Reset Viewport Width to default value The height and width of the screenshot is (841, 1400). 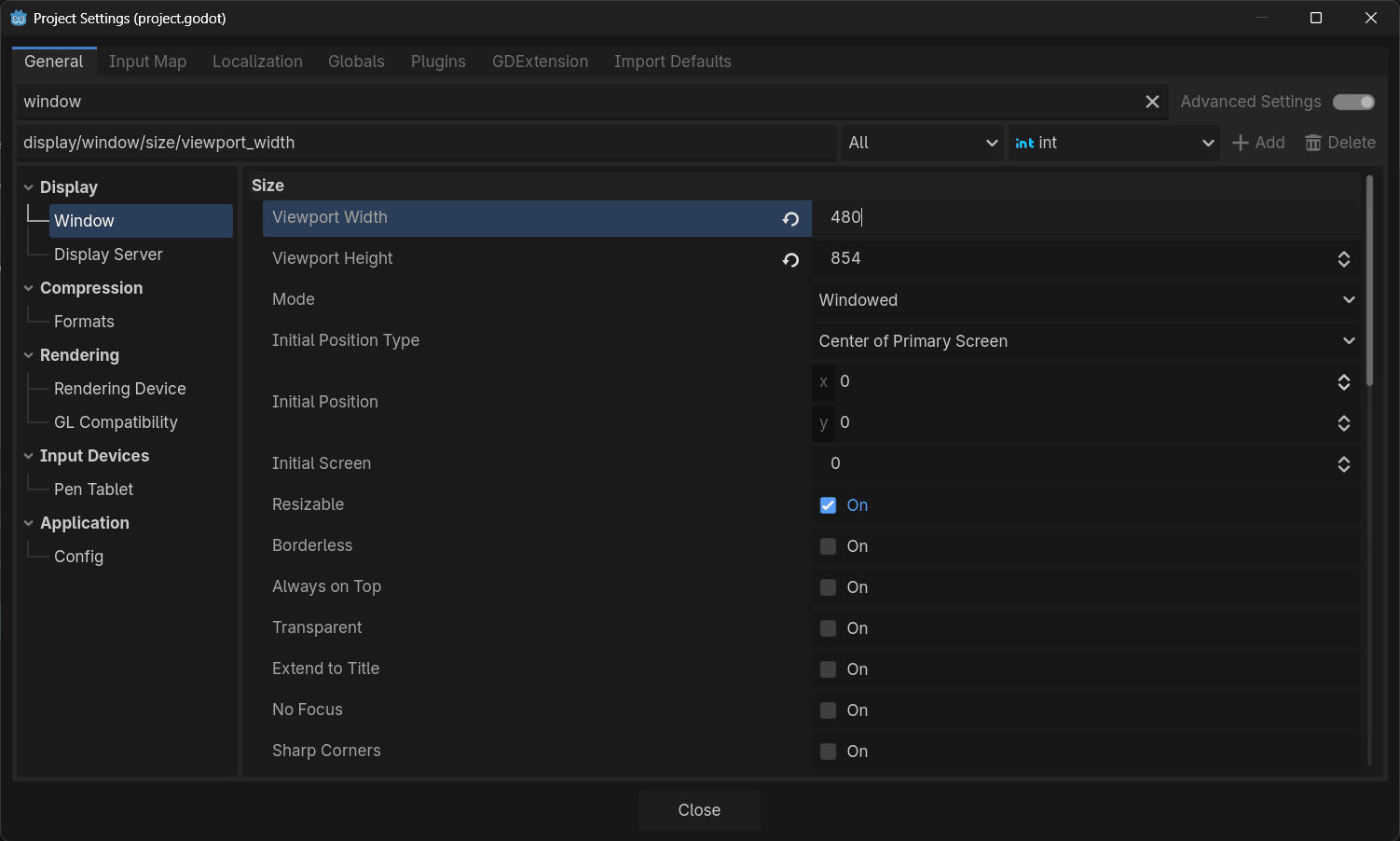(x=790, y=218)
